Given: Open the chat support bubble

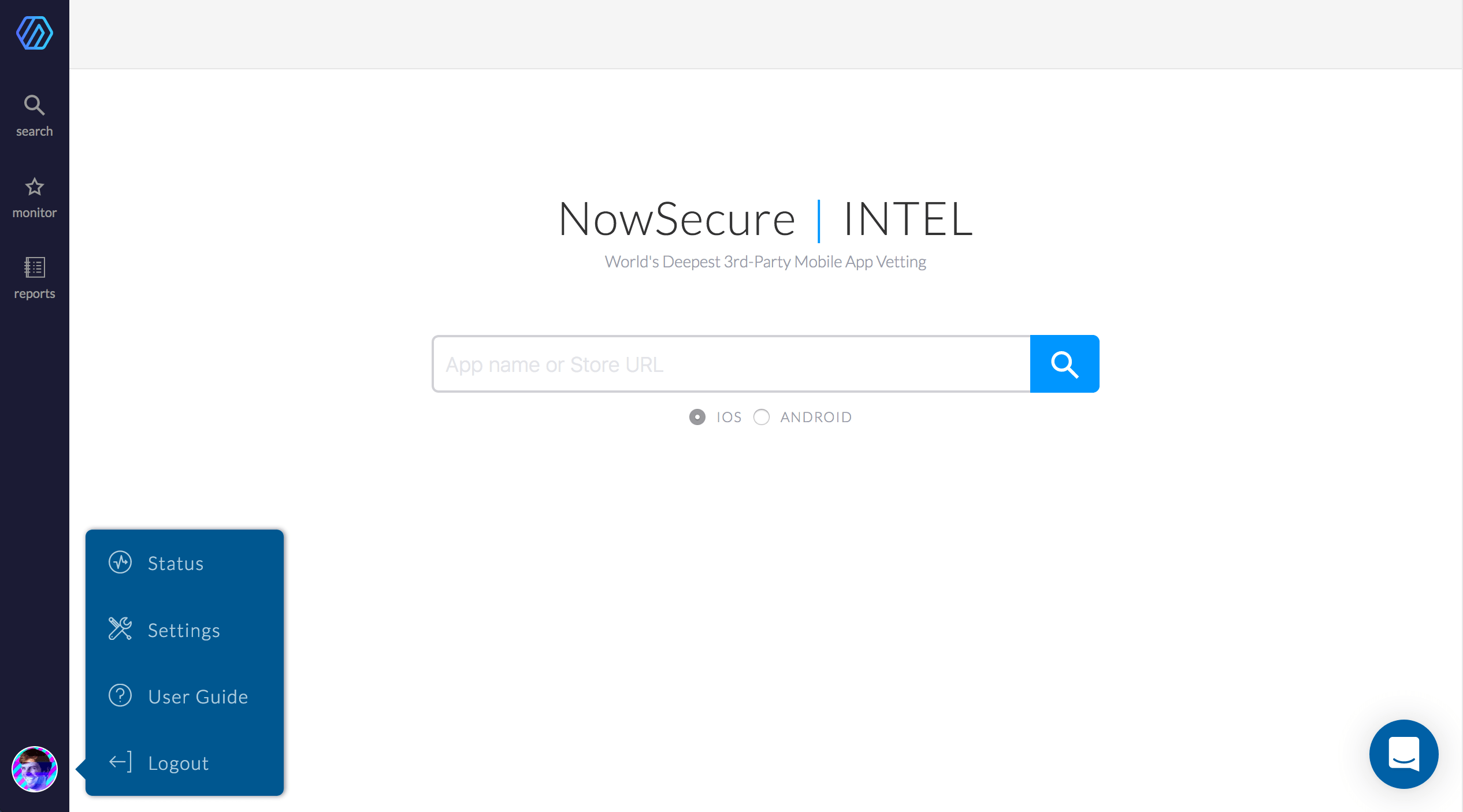Looking at the screenshot, I should (1403, 754).
